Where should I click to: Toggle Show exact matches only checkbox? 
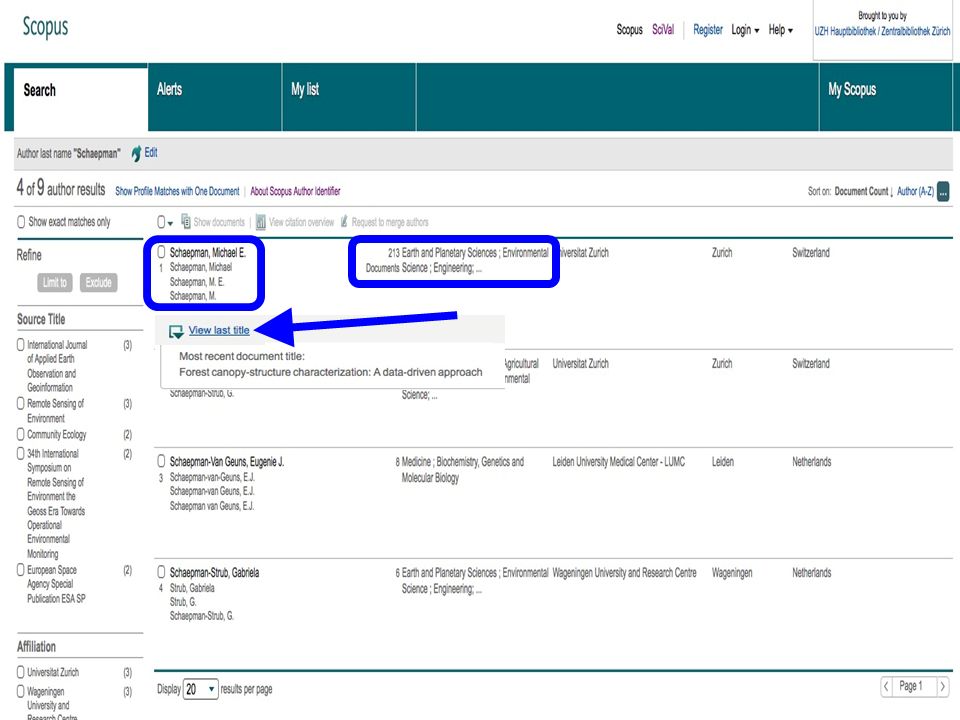click(21, 222)
